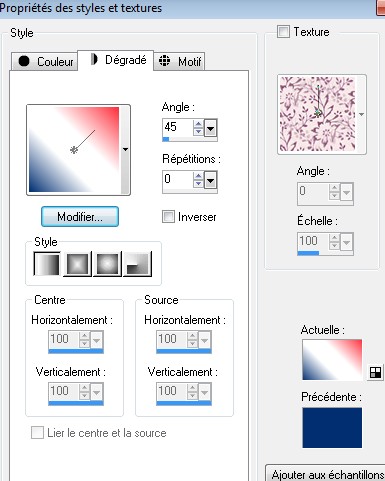Select the sunburst gradient style icon
This screenshot has height=481, width=385.
click(107, 264)
